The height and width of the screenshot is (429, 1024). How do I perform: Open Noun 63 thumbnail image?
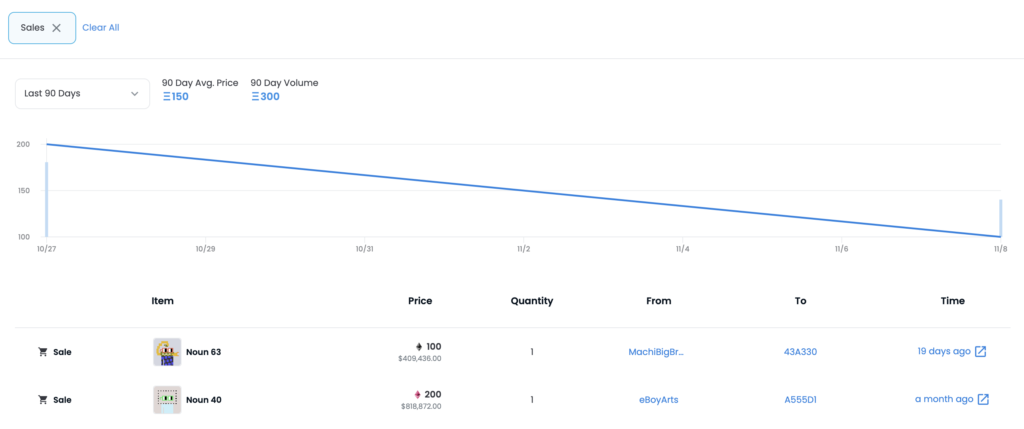point(167,352)
